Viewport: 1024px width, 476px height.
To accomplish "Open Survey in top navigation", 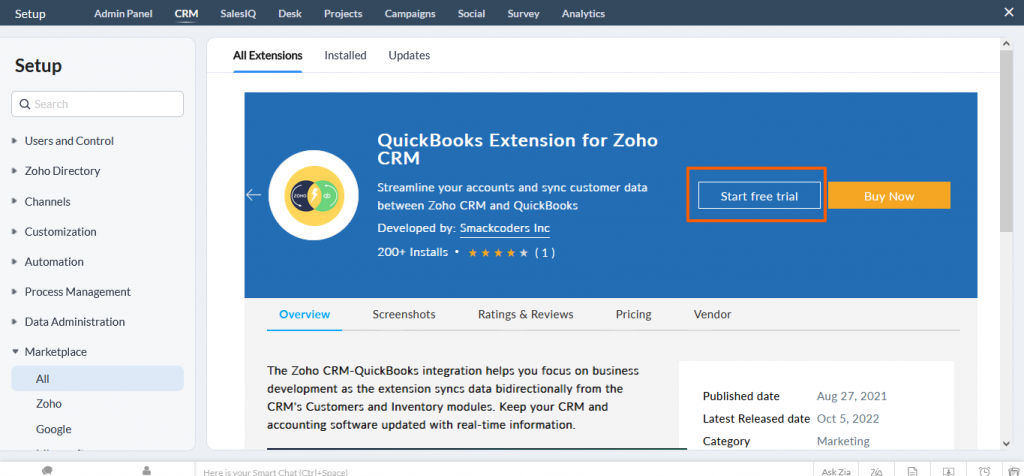I will 524,13.
